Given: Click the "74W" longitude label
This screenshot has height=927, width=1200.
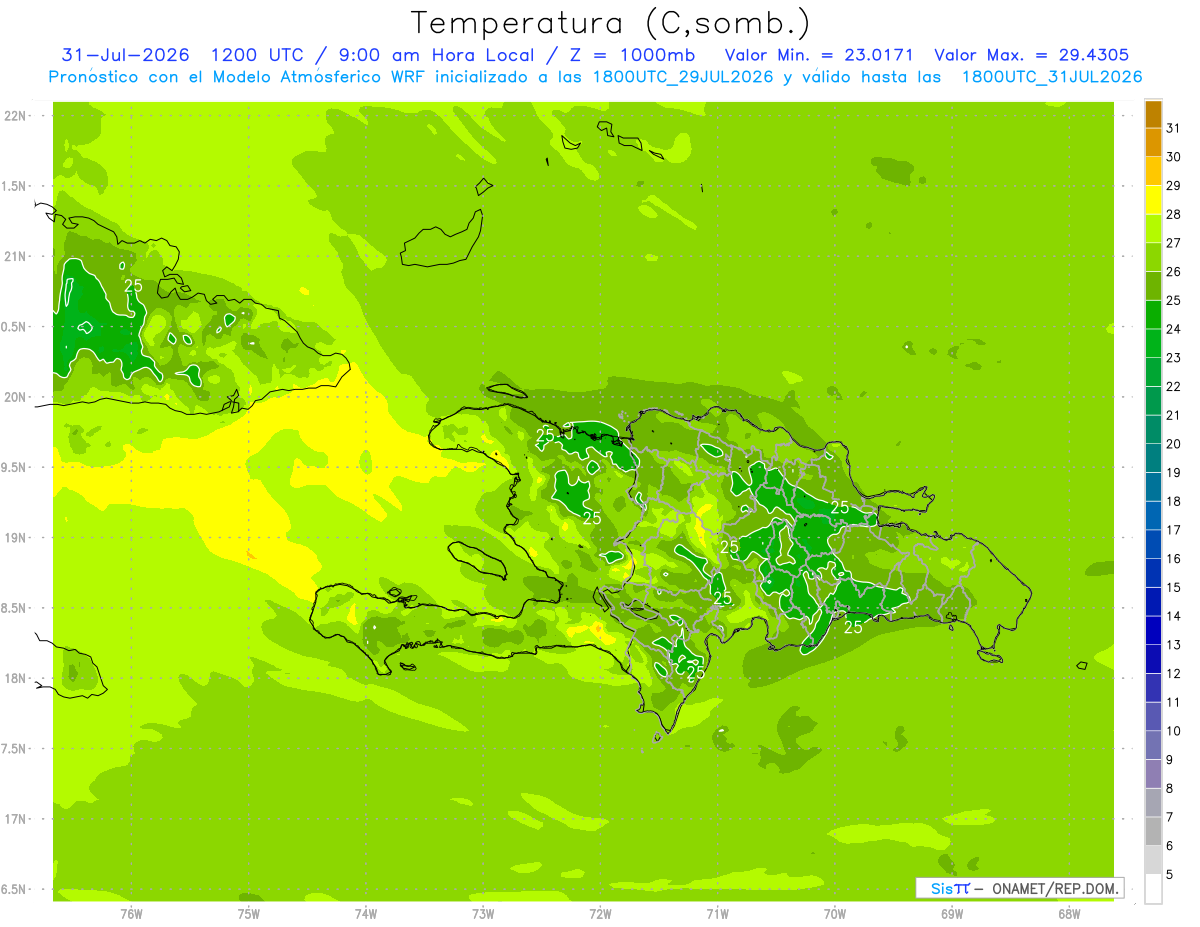Looking at the screenshot, I should click(366, 914).
